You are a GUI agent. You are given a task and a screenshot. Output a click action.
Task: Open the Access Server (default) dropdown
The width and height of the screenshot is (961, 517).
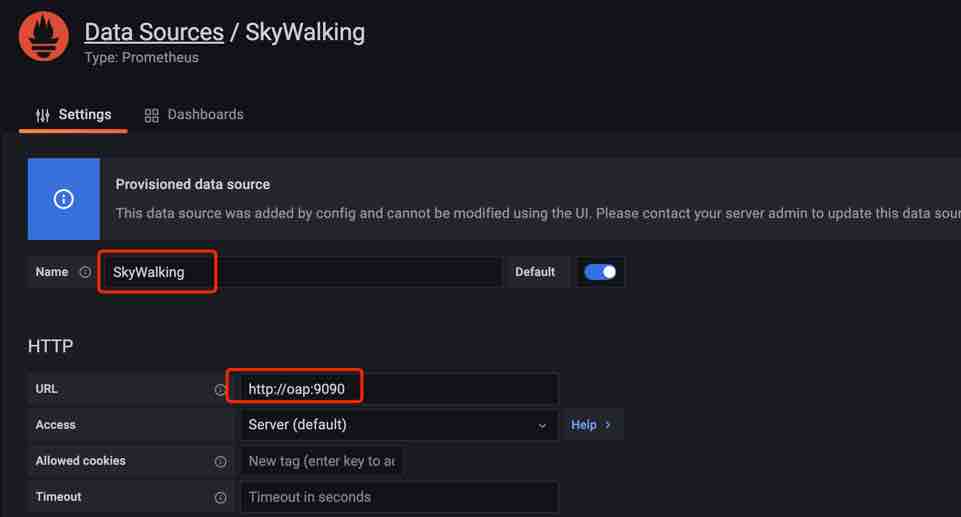coord(398,425)
